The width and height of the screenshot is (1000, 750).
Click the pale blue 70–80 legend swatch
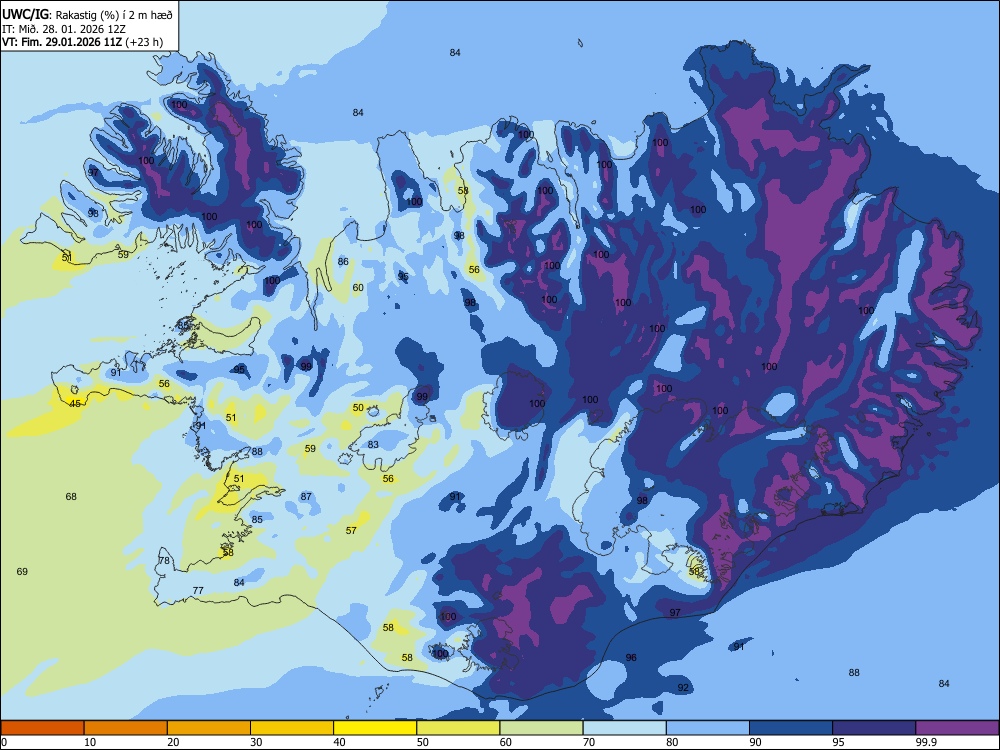tap(624, 728)
